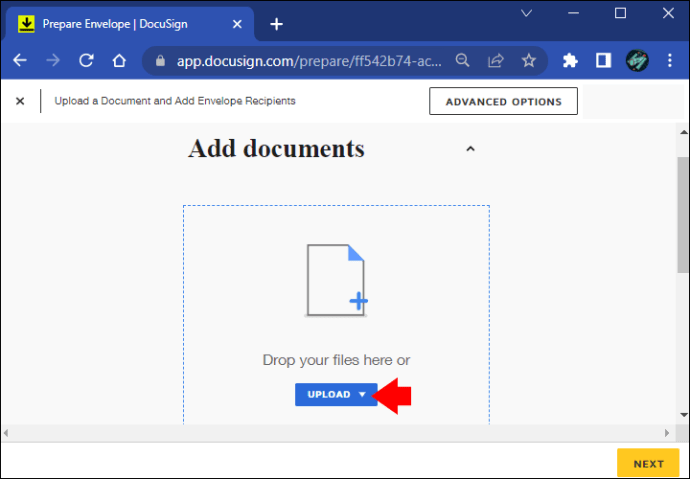Open Chrome three-dot menu
Screen dimensions: 690x479
pyautogui.click(x=670, y=60)
